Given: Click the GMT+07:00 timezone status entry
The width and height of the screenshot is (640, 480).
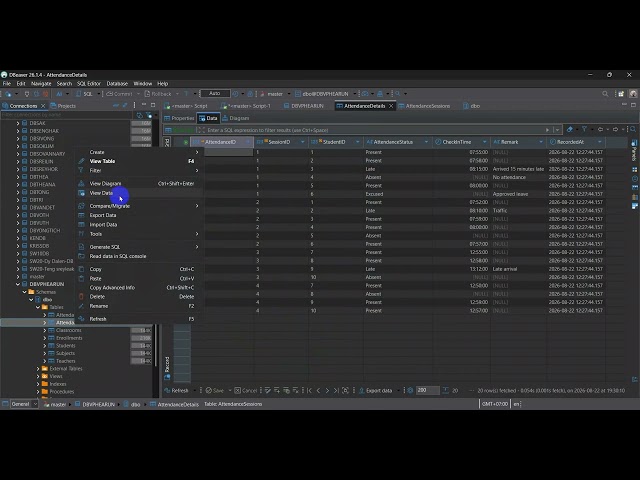Looking at the screenshot, I should 495,404.
